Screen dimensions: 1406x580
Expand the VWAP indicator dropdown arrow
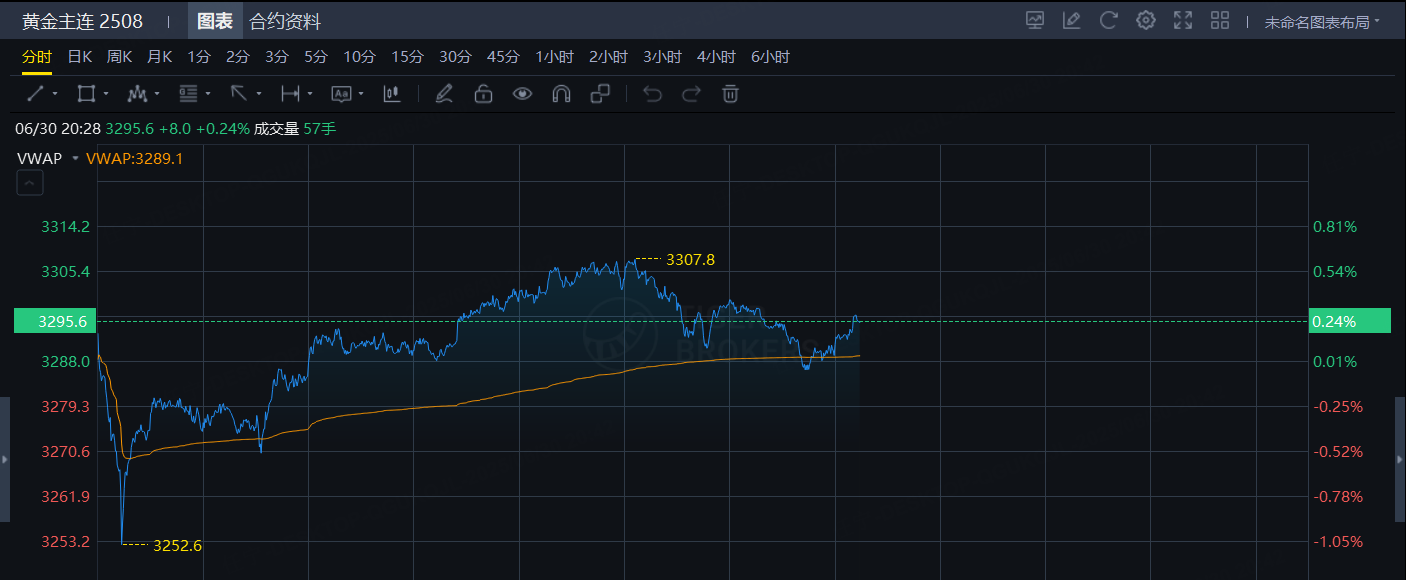click(75, 159)
